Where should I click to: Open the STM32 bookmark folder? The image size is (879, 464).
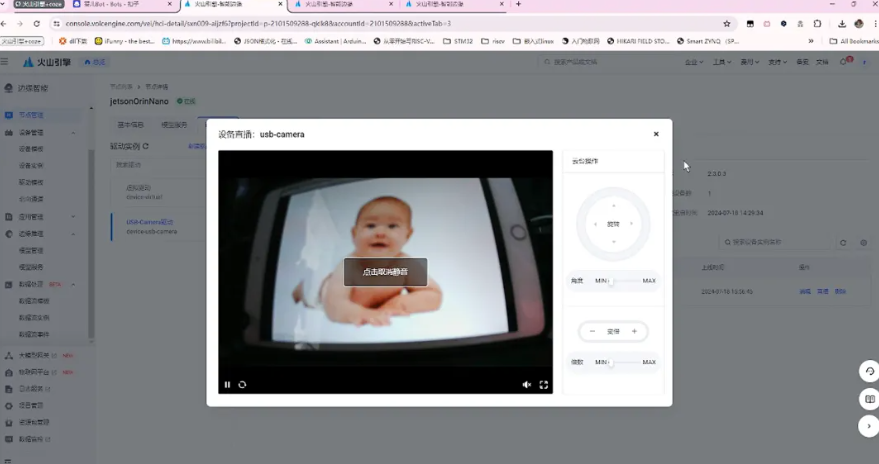coord(460,41)
